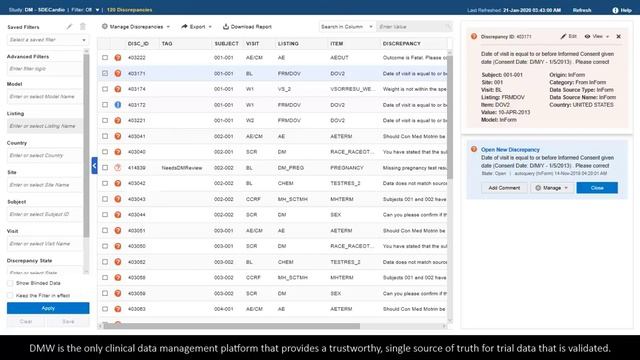Click the blue Close discrepancy button
The image size is (640, 360).
point(597,188)
